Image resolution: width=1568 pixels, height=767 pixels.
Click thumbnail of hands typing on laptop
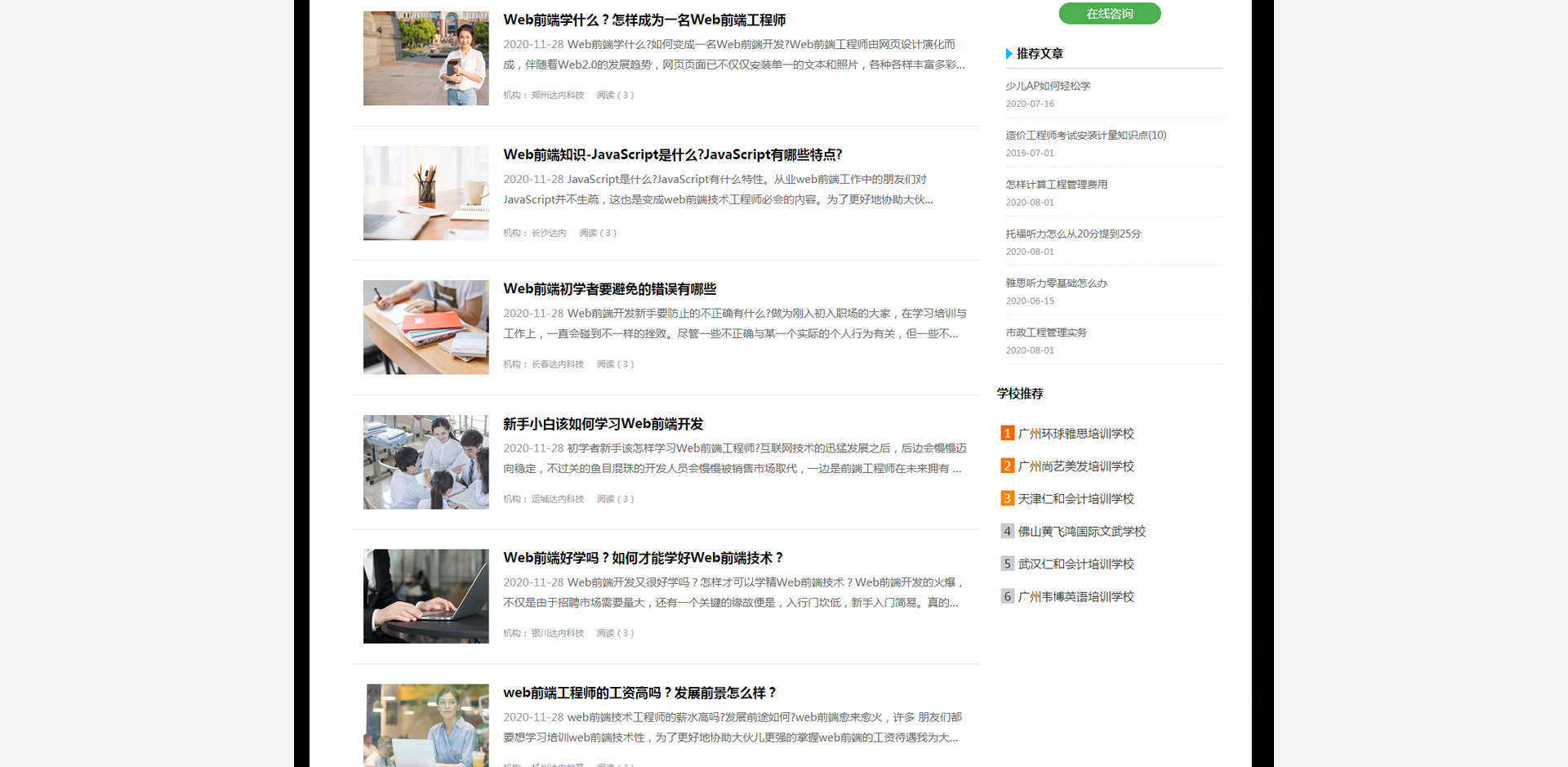point(426,596)
